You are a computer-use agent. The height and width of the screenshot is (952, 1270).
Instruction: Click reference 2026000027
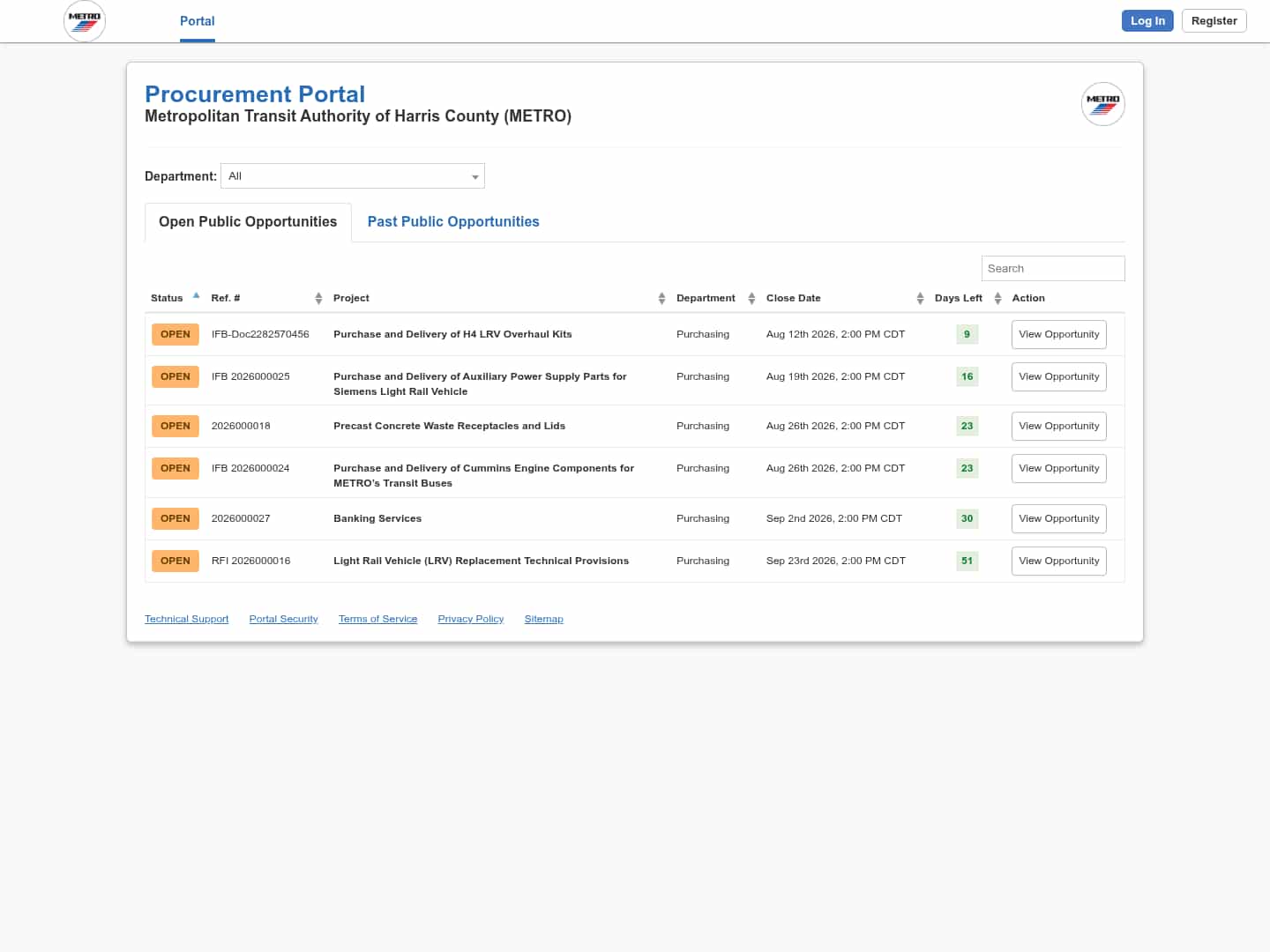click(241, 519)
